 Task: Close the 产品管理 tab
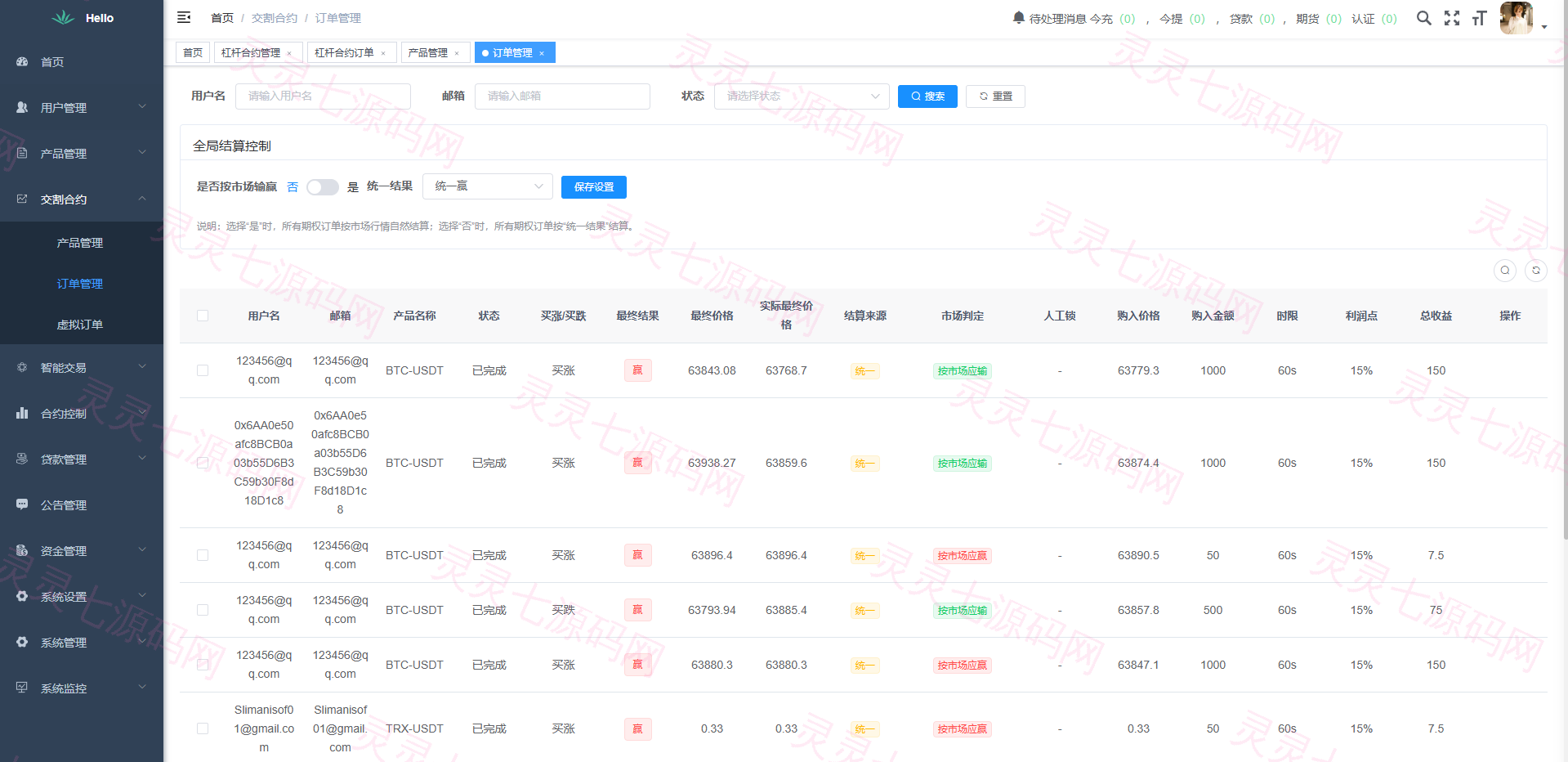457,53
